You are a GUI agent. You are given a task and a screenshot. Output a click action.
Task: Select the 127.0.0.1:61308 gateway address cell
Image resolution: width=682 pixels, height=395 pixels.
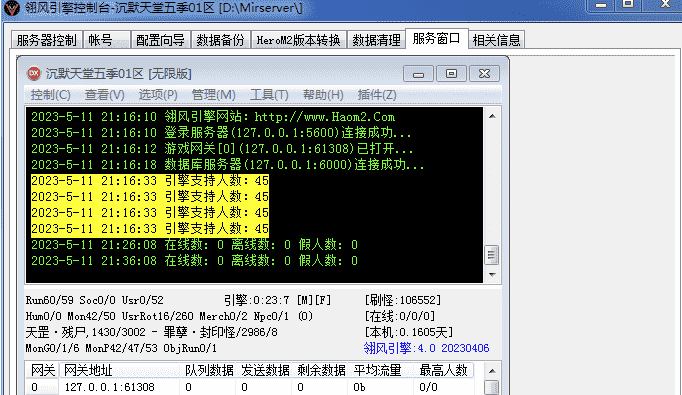[x=110, y=387]
